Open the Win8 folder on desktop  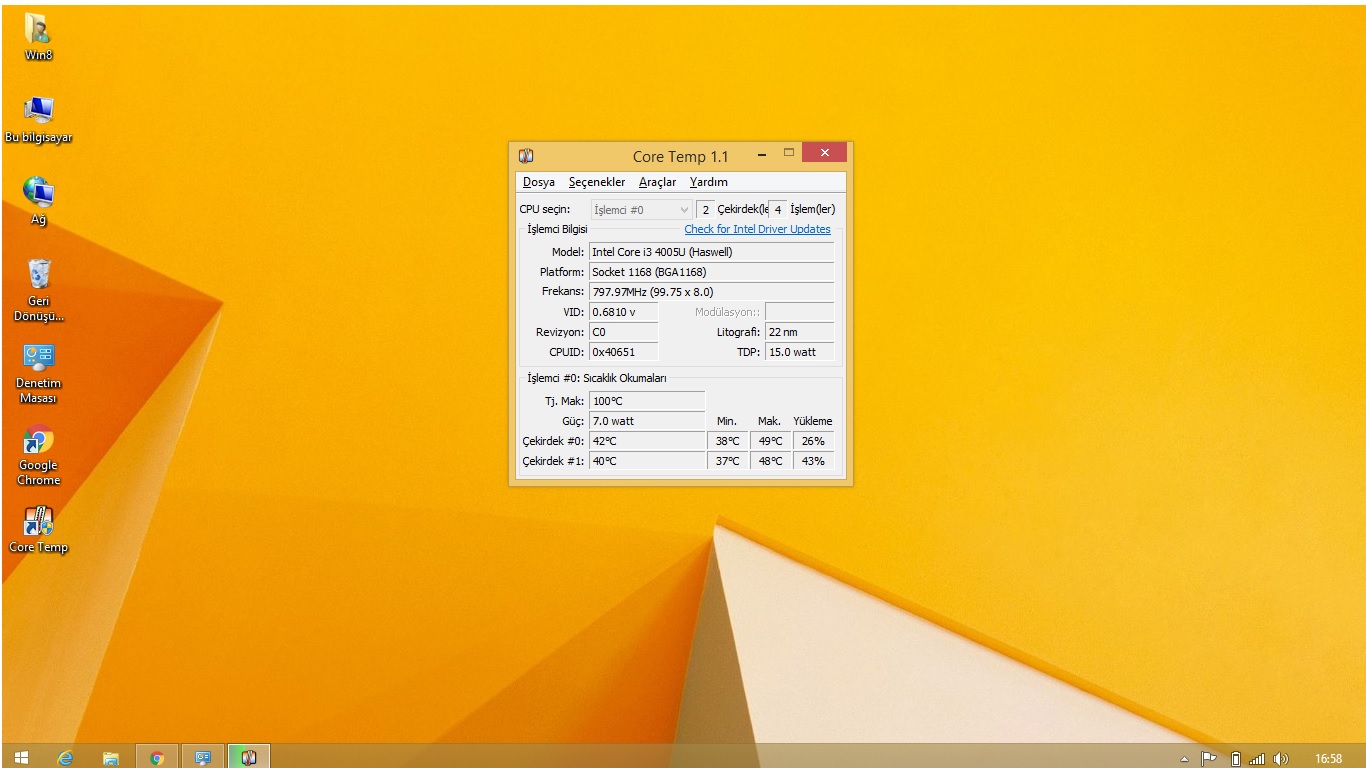pos(38,30)
